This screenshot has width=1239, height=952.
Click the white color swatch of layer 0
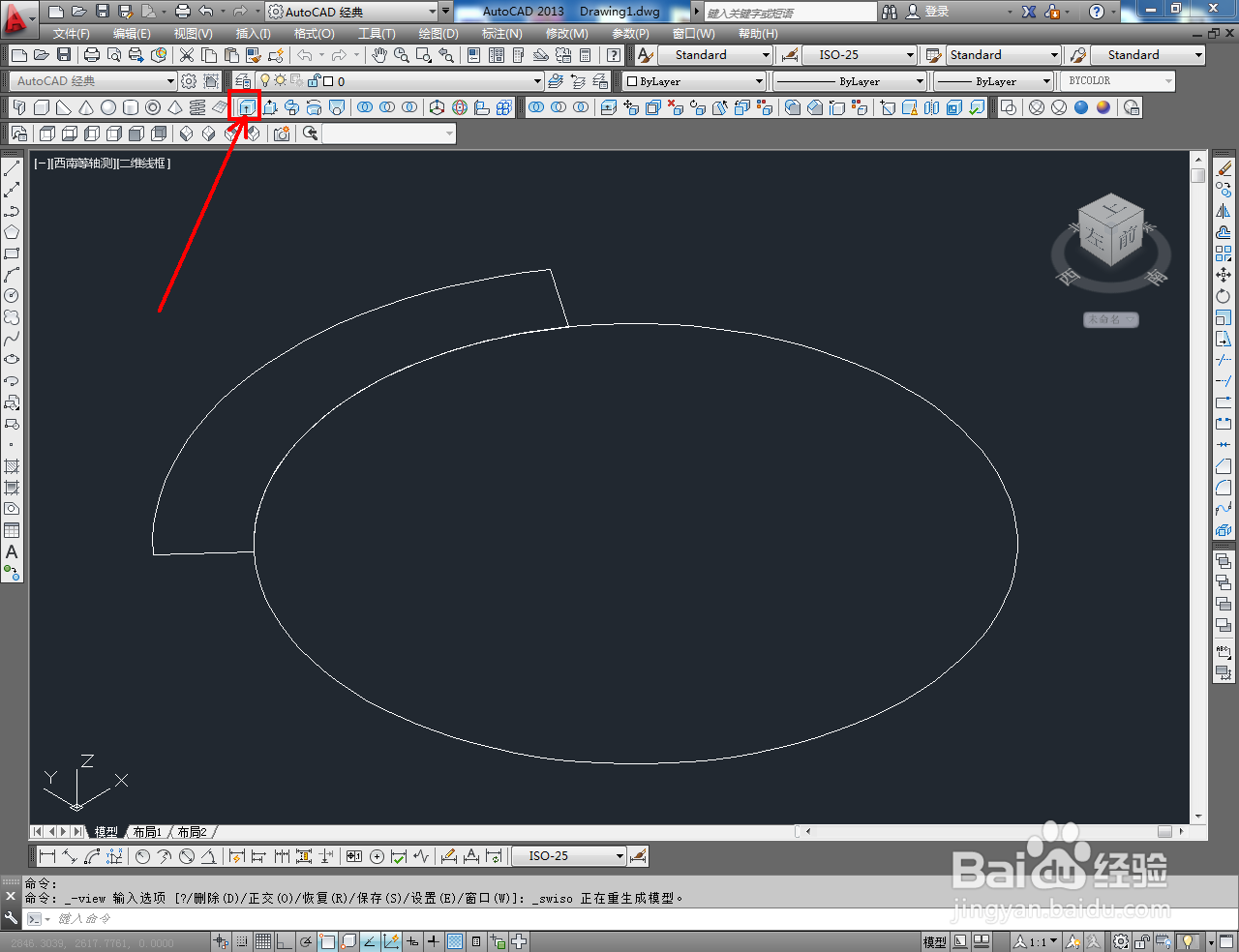tap(328, 81)
